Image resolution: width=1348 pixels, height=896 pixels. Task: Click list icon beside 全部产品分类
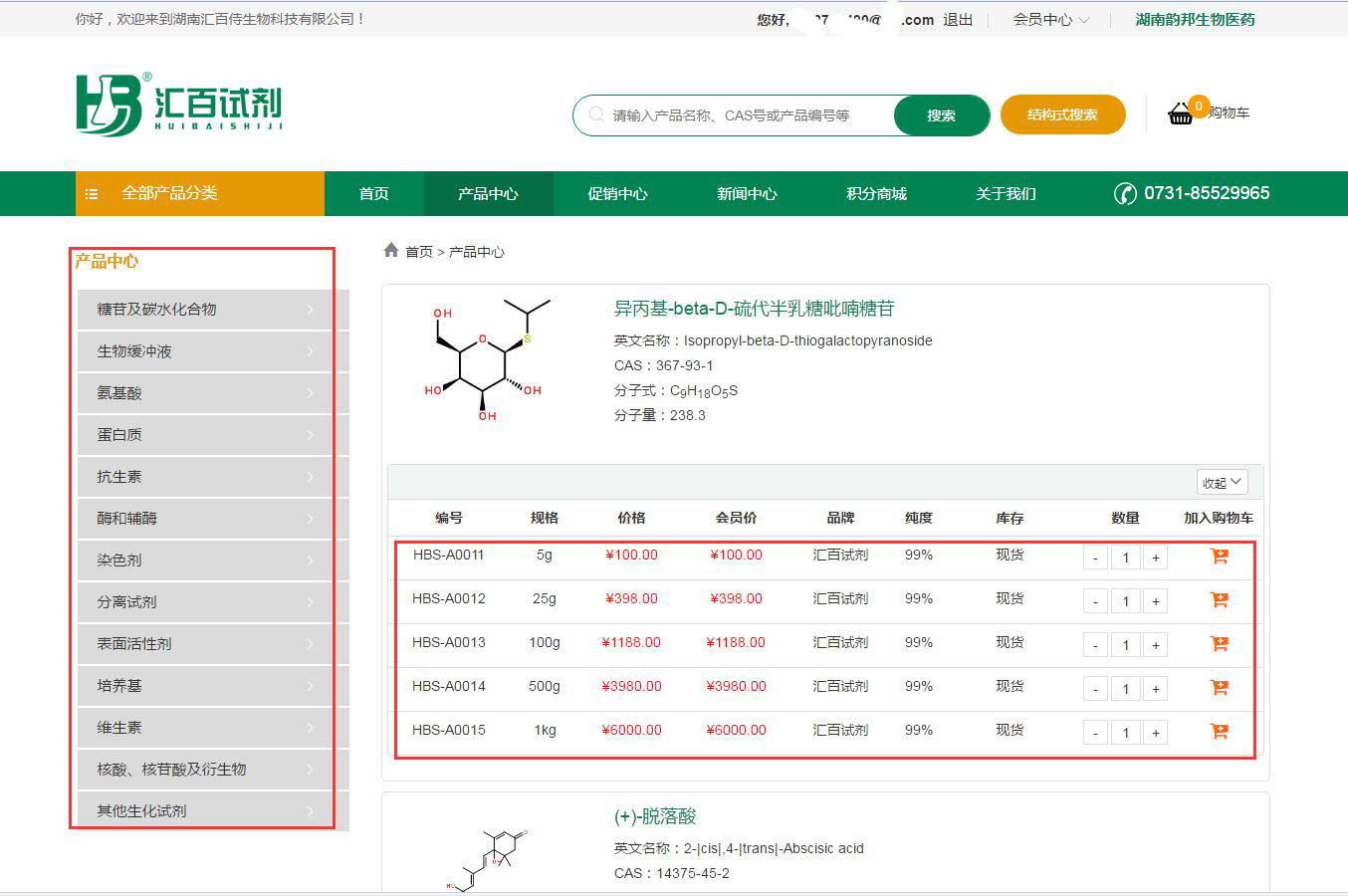(92, 194)
